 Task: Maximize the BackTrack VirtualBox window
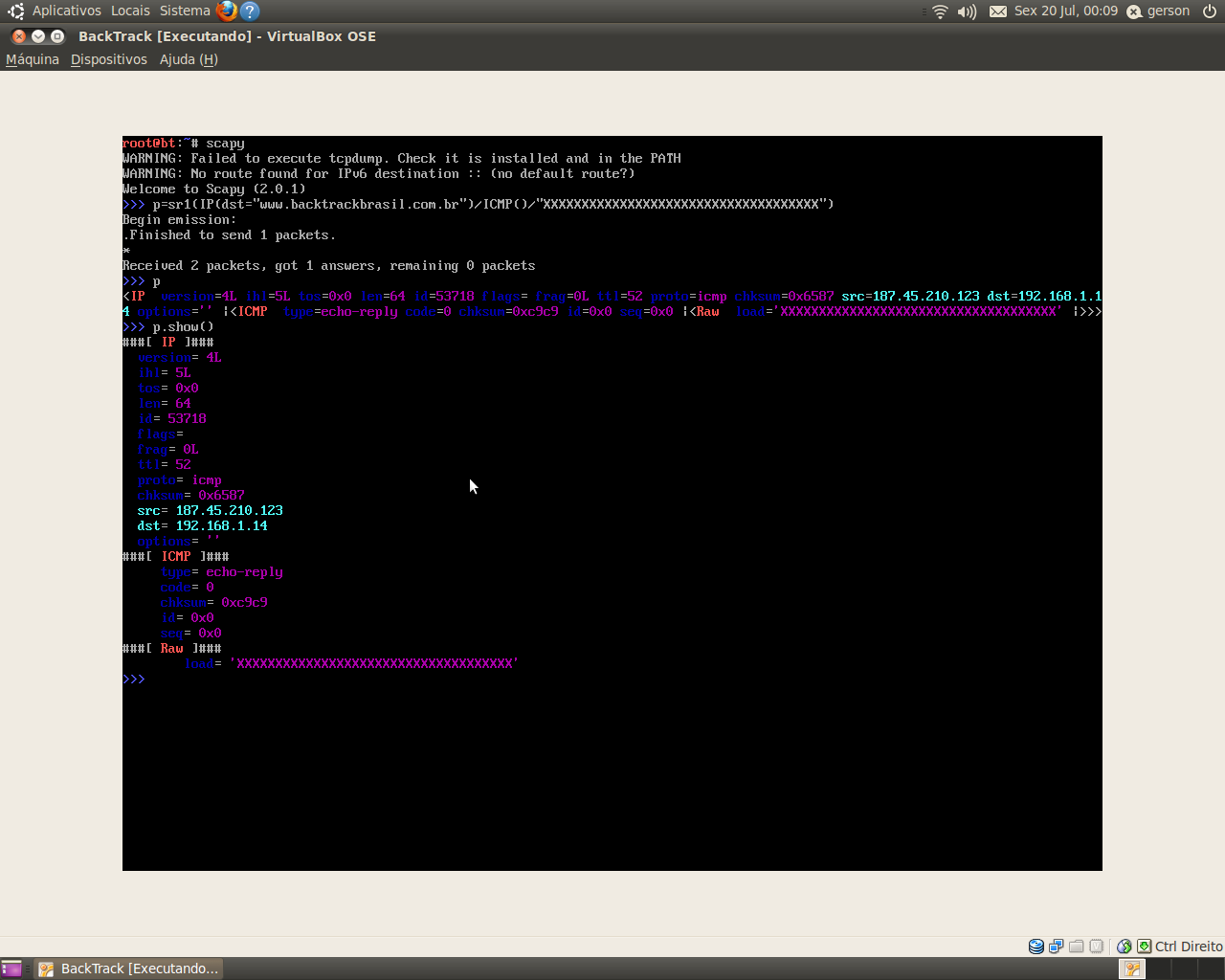tap(57, 36)
